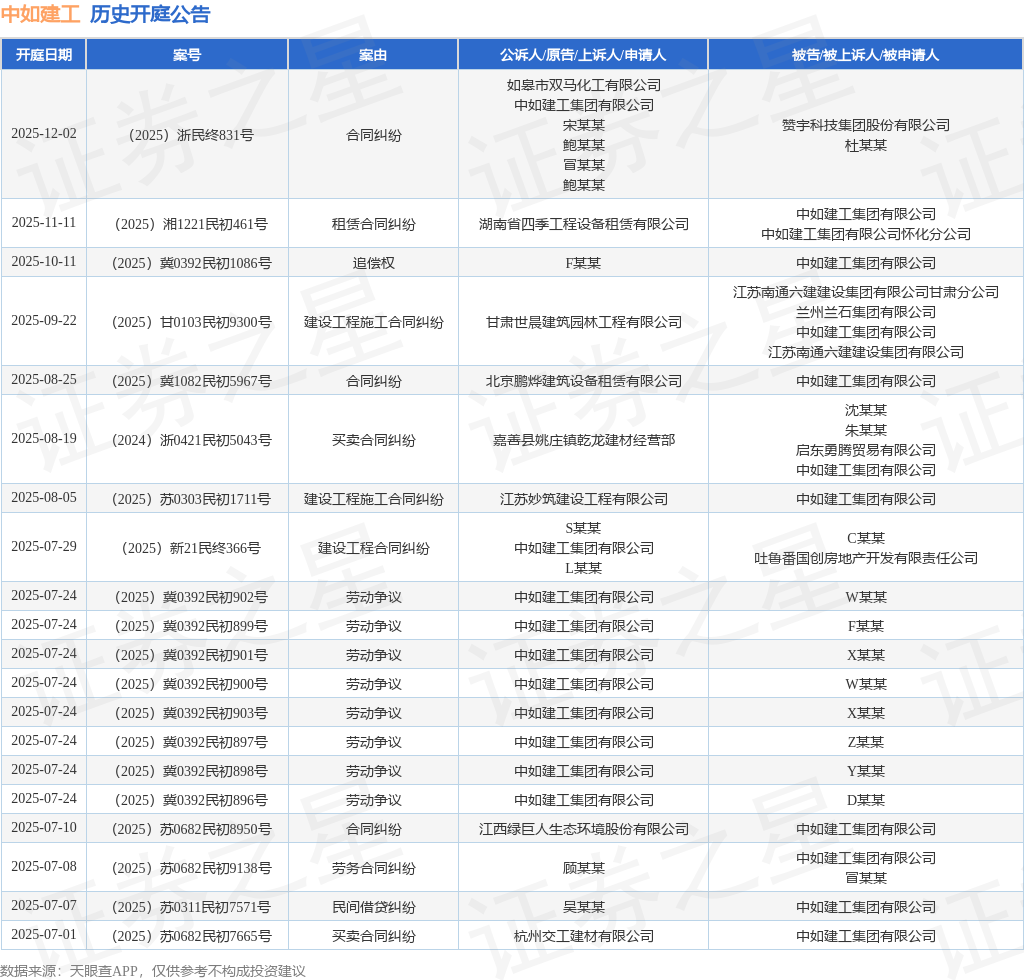Screen dimensions: 1024x980
Task: Click the 案由 column header
Action: 373,55
